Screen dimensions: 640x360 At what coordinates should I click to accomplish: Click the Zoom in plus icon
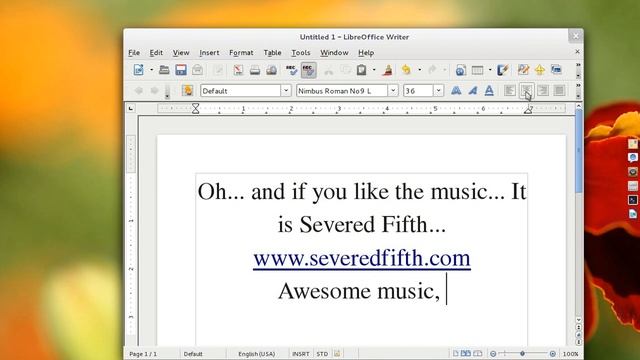coord(553,354)
